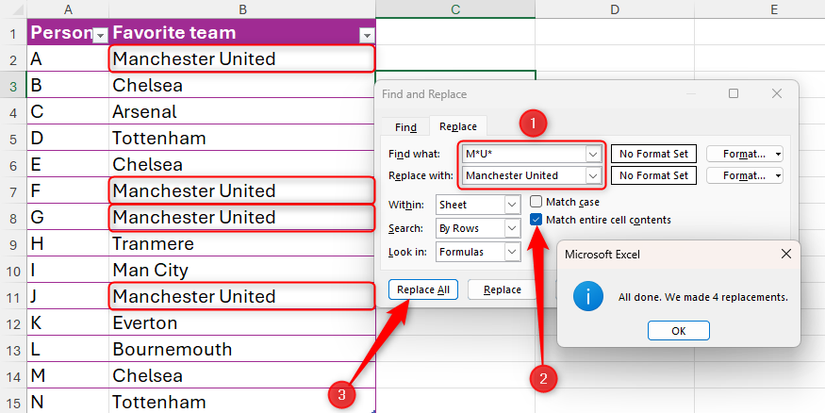825x413 pixels.
Task: Click No Format Set preview for Replace with
Action: (653, 176)
